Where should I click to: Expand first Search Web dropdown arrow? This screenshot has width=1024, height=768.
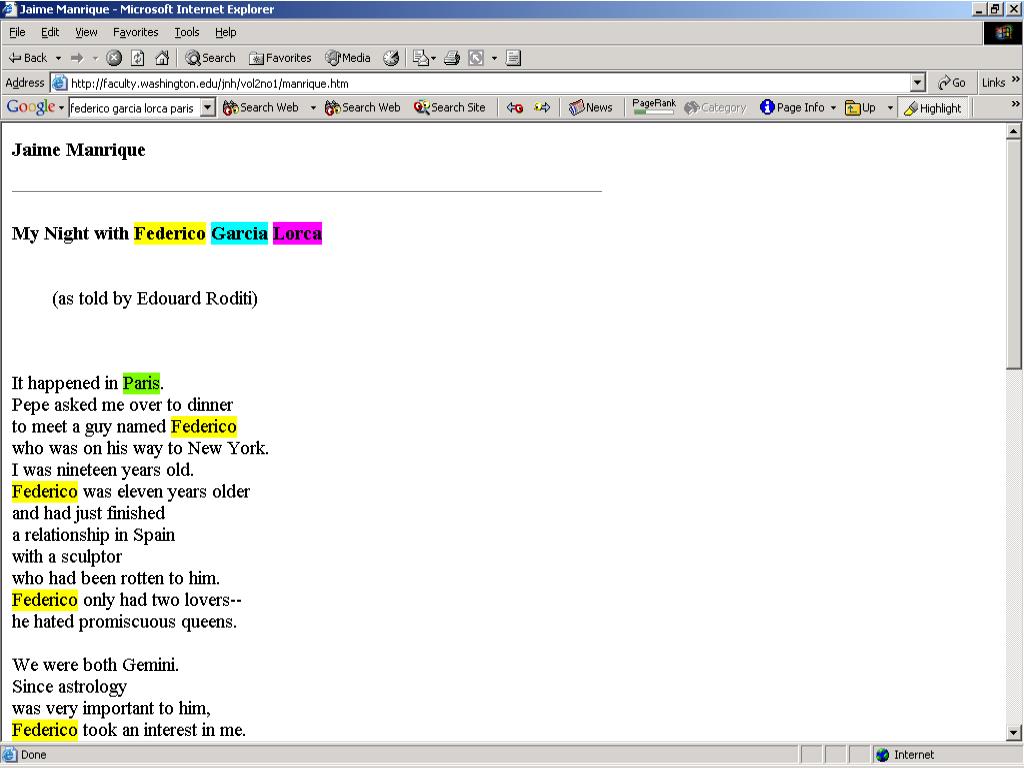click(313, 108)
